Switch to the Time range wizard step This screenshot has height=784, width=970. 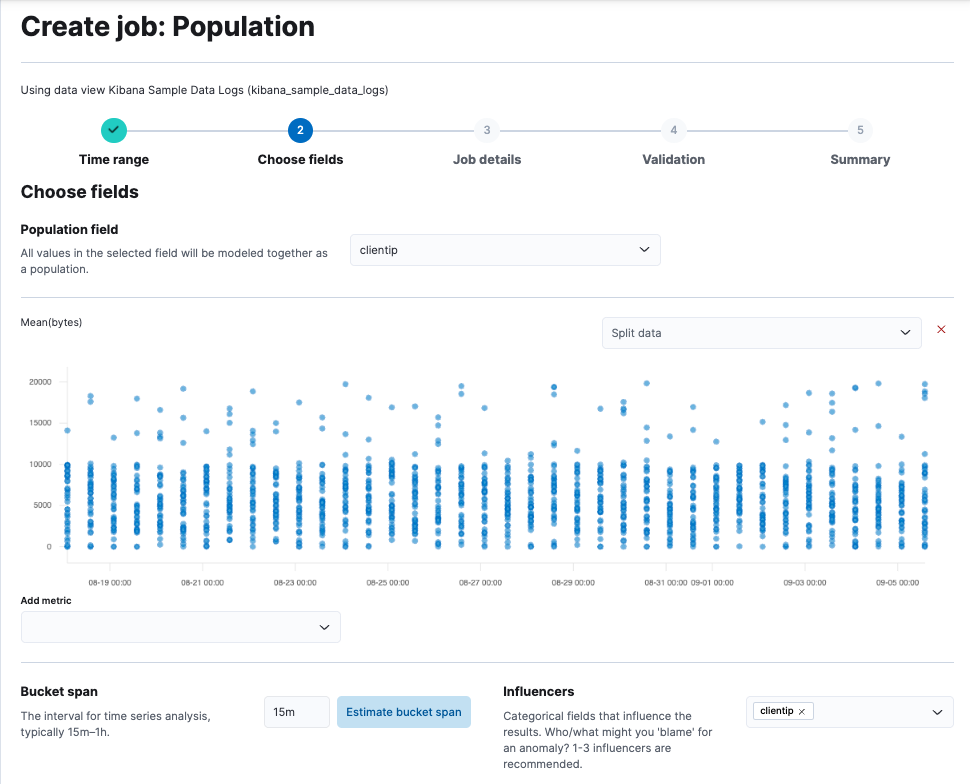[x=113, y=159]
